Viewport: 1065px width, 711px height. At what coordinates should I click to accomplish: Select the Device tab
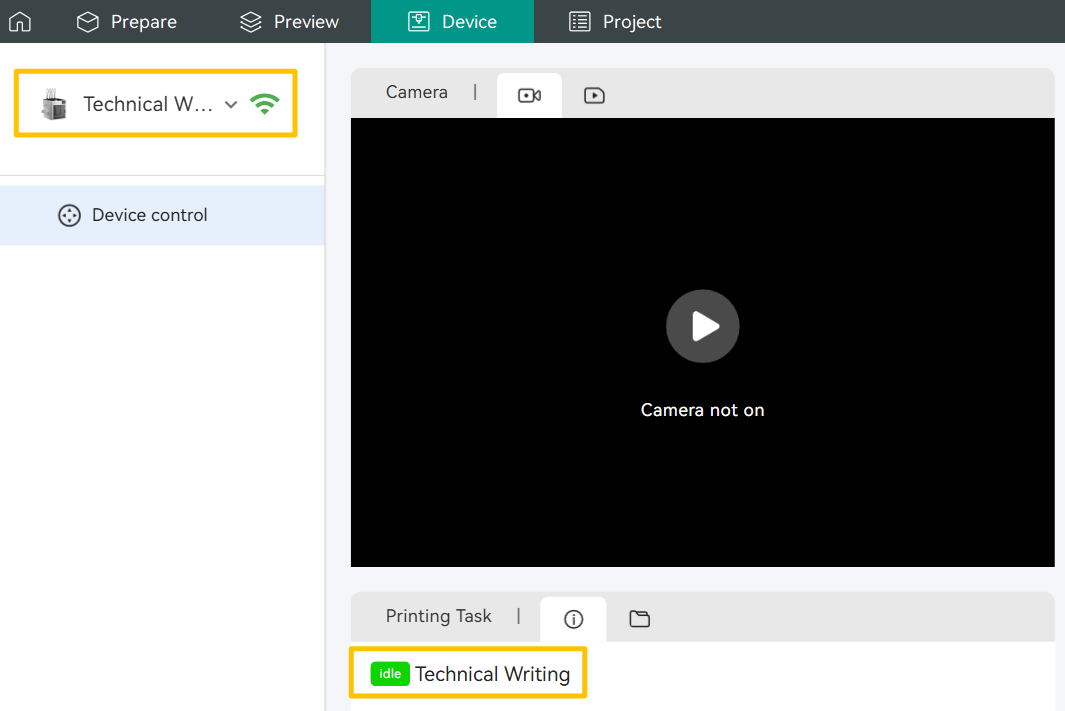(452, 21)
